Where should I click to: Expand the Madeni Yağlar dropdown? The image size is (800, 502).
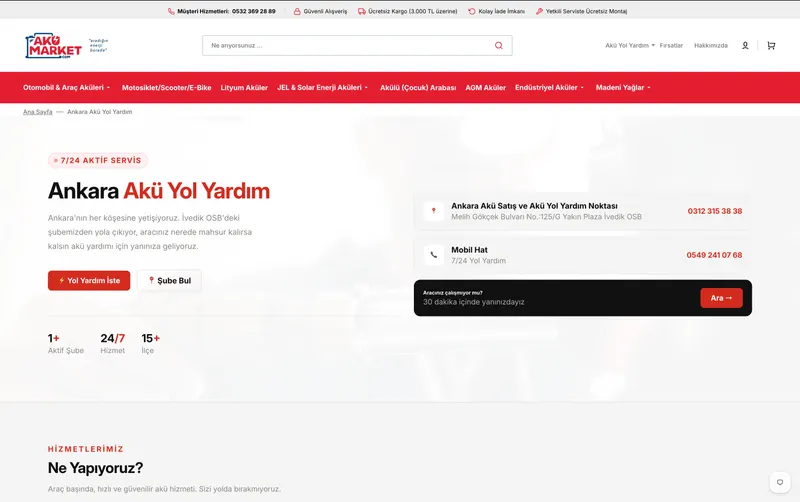[623, 87]
